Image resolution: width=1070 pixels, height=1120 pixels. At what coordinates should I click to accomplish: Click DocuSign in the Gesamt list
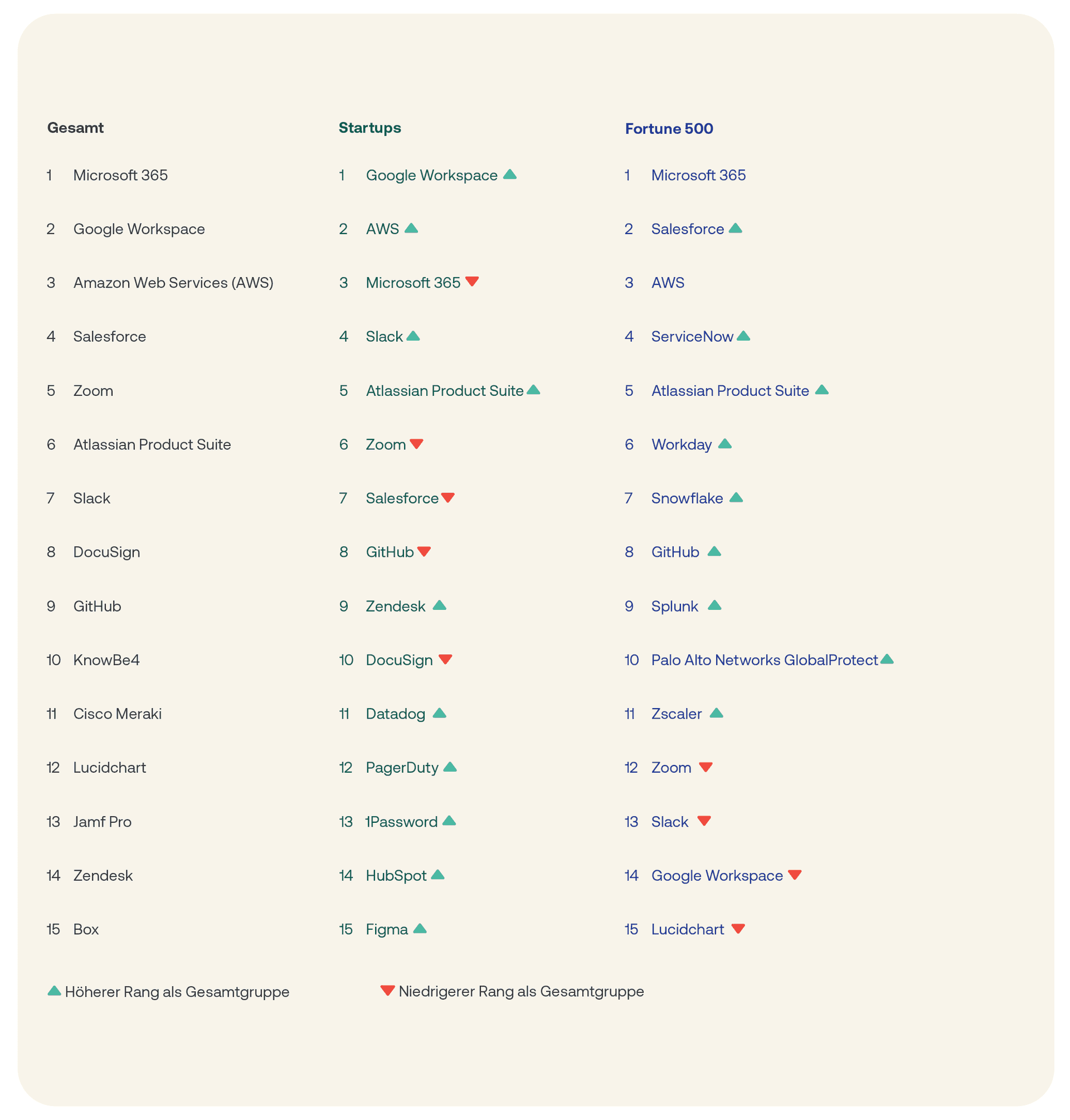pos(106,552)
